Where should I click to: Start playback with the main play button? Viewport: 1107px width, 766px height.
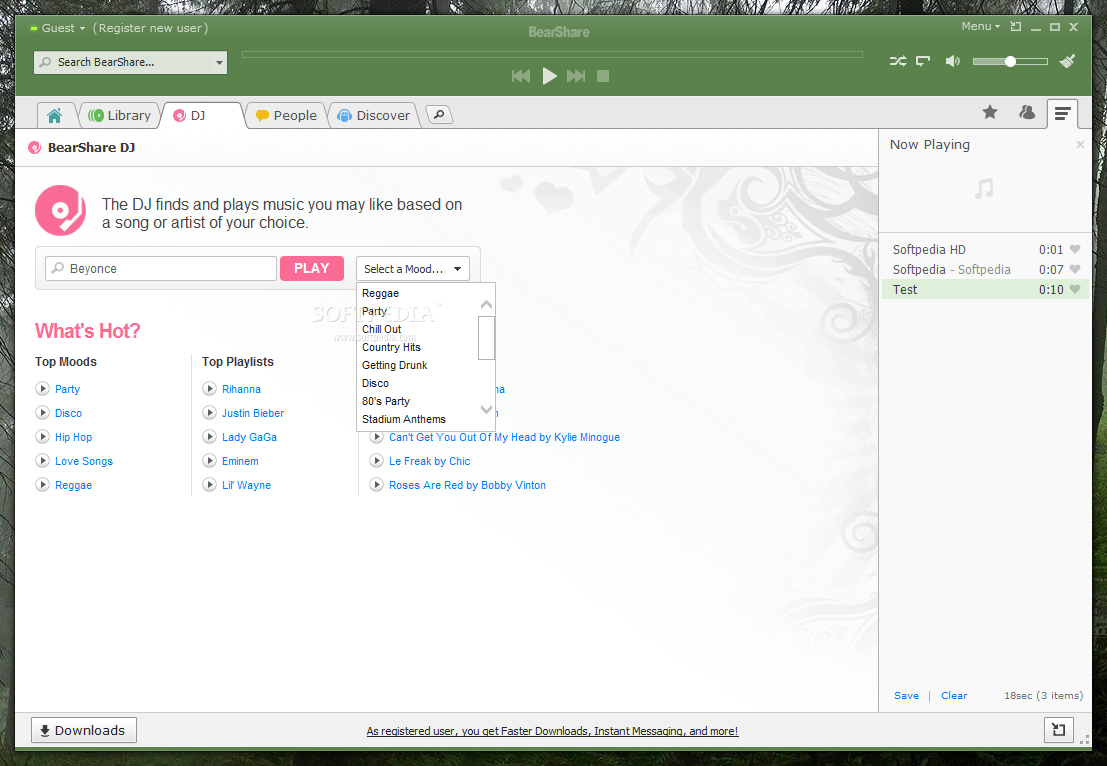(549, 76)
